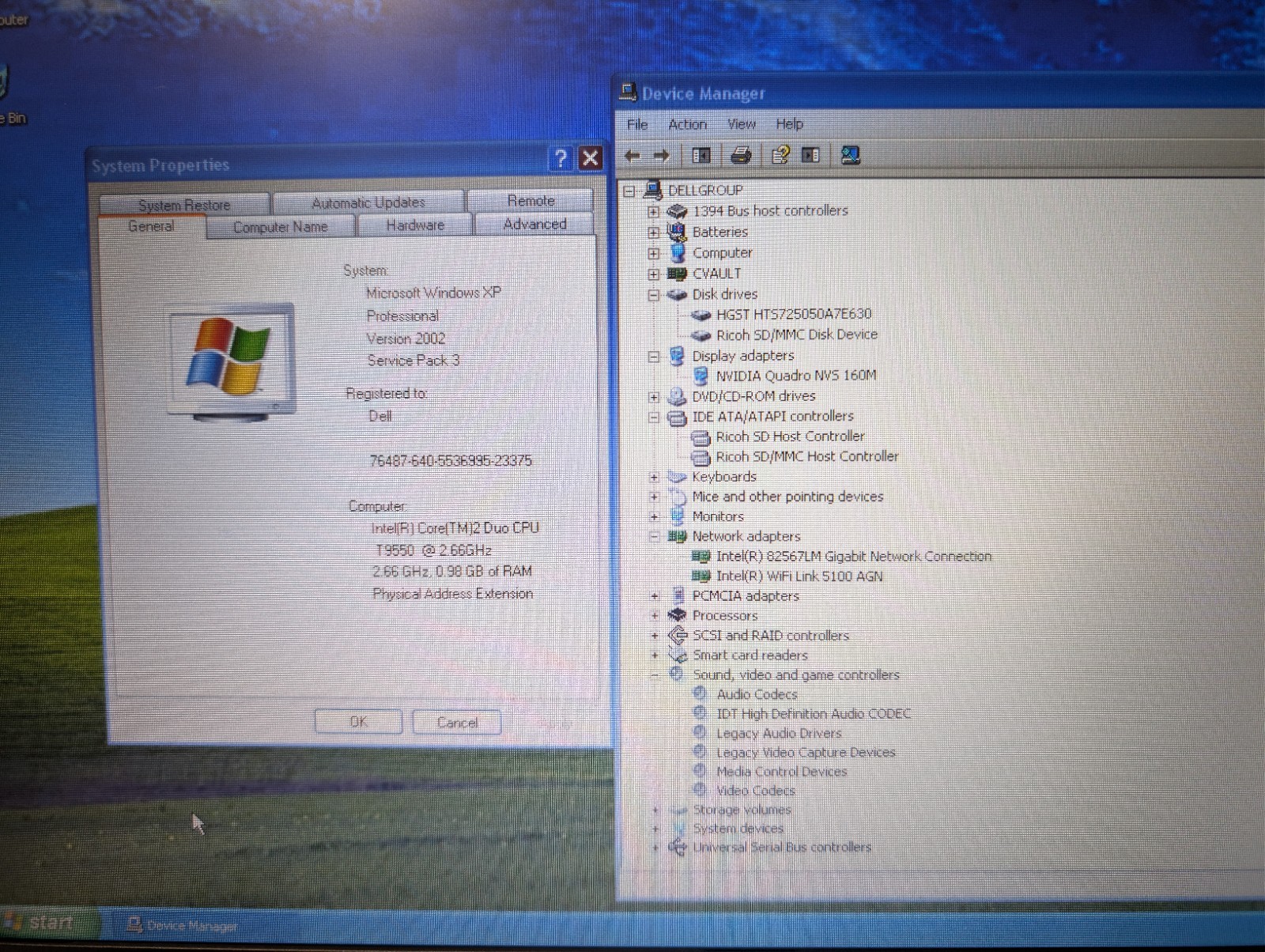Select the NVIDIA Quadro NVS 160M icon
This screenshot has width=1265, height=952.
(x=700, y=376)
